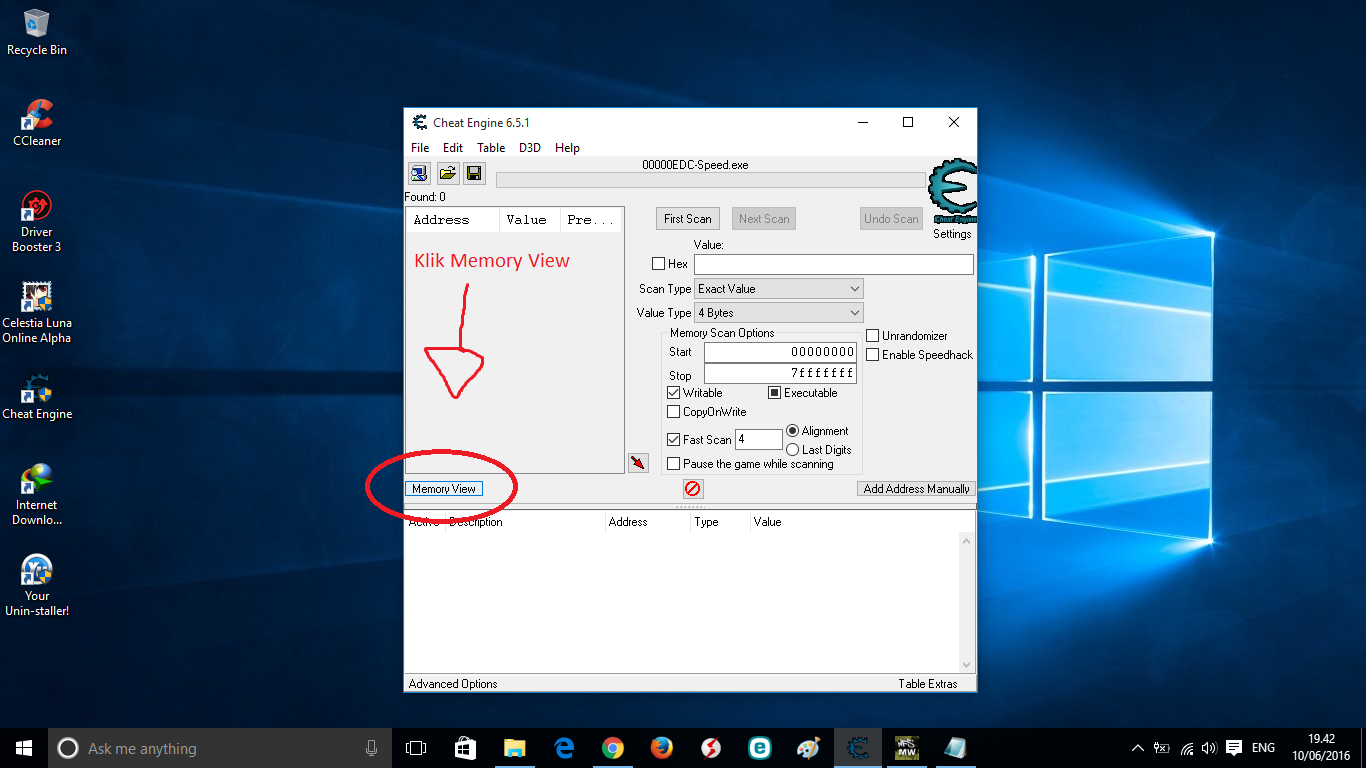Click the red no-entry clear list icon
Viewport: 1366px width, 768px height.
692,489
